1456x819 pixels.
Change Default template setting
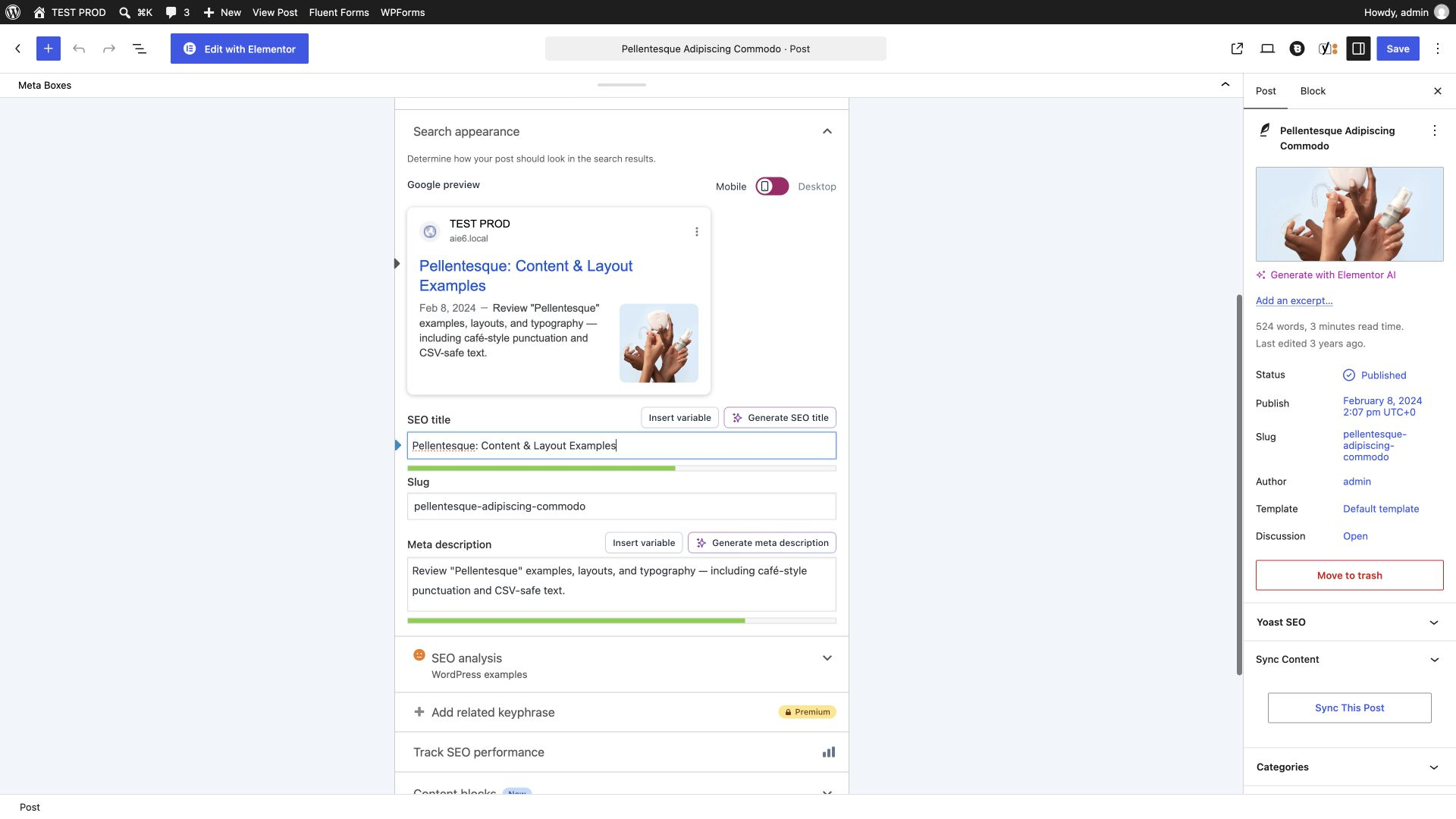(x=1381, y=509)
